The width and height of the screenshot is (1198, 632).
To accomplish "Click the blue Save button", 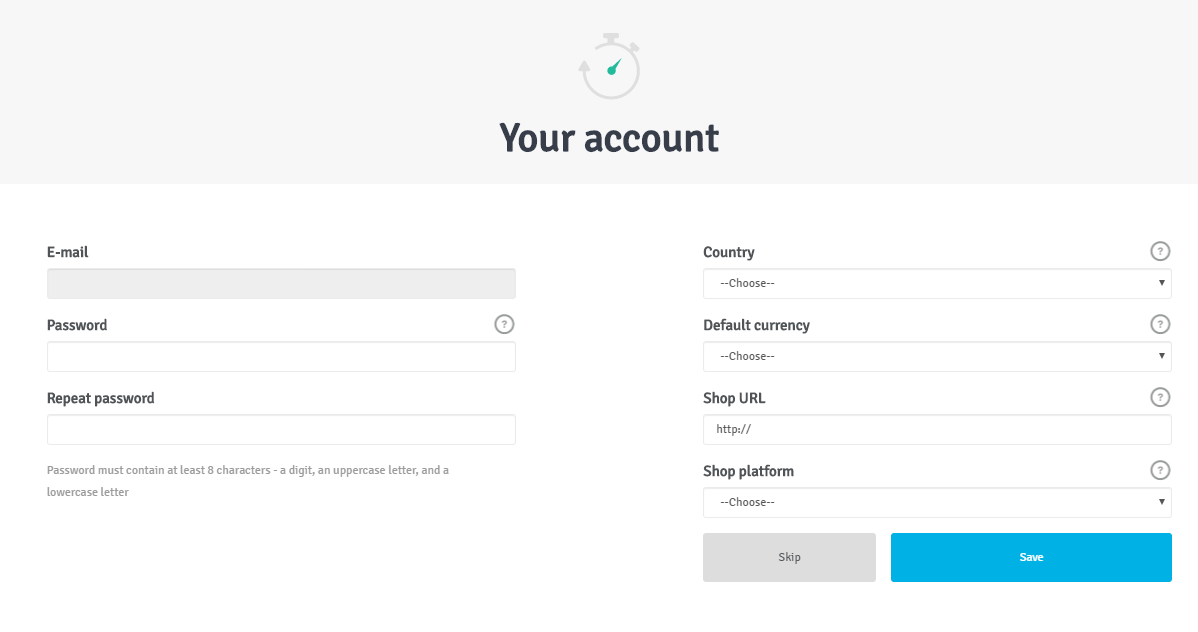I will [x=1031, y=557].
